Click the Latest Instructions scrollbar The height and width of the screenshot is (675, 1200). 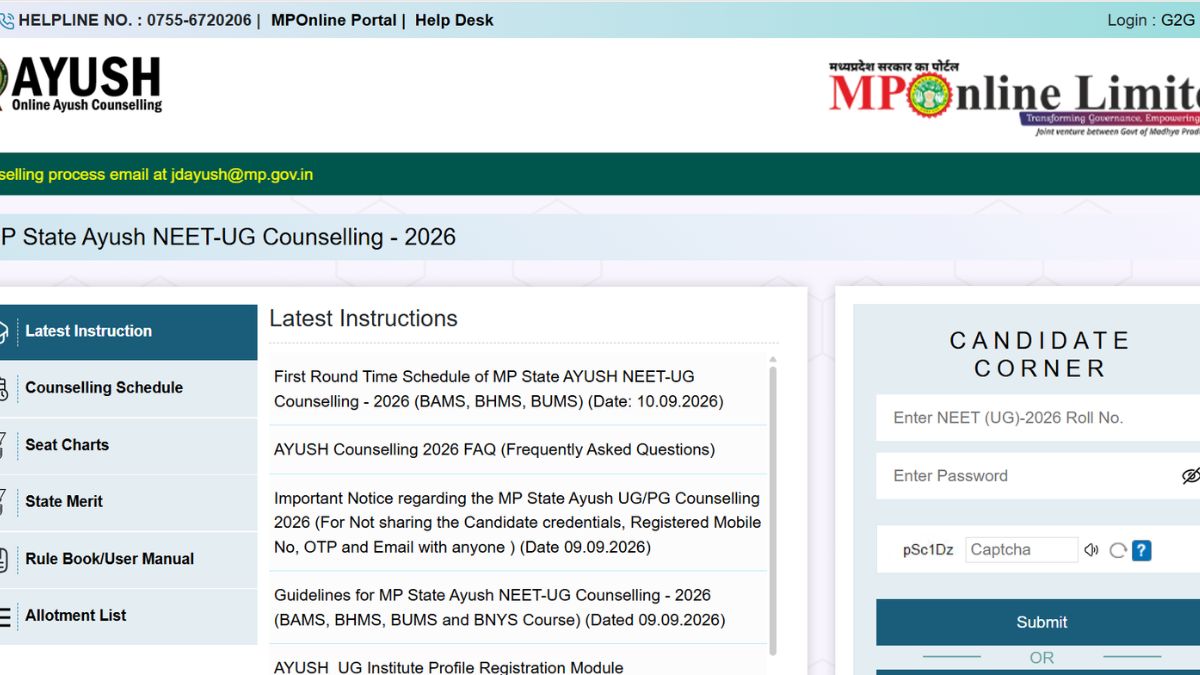772,510
